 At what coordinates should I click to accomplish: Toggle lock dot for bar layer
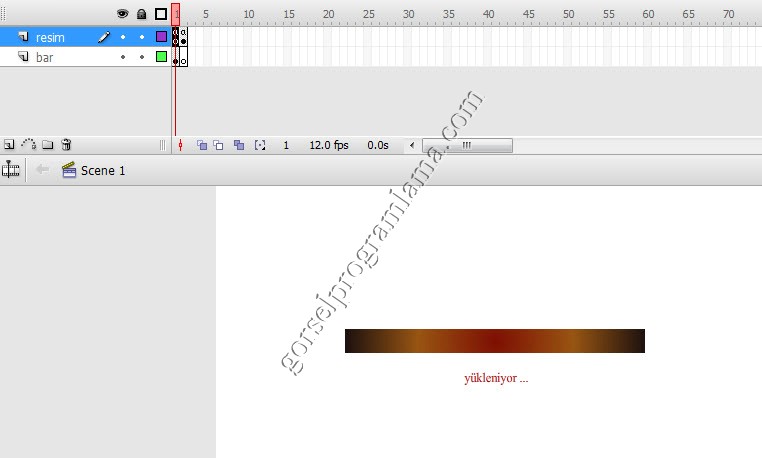(142, 57)
